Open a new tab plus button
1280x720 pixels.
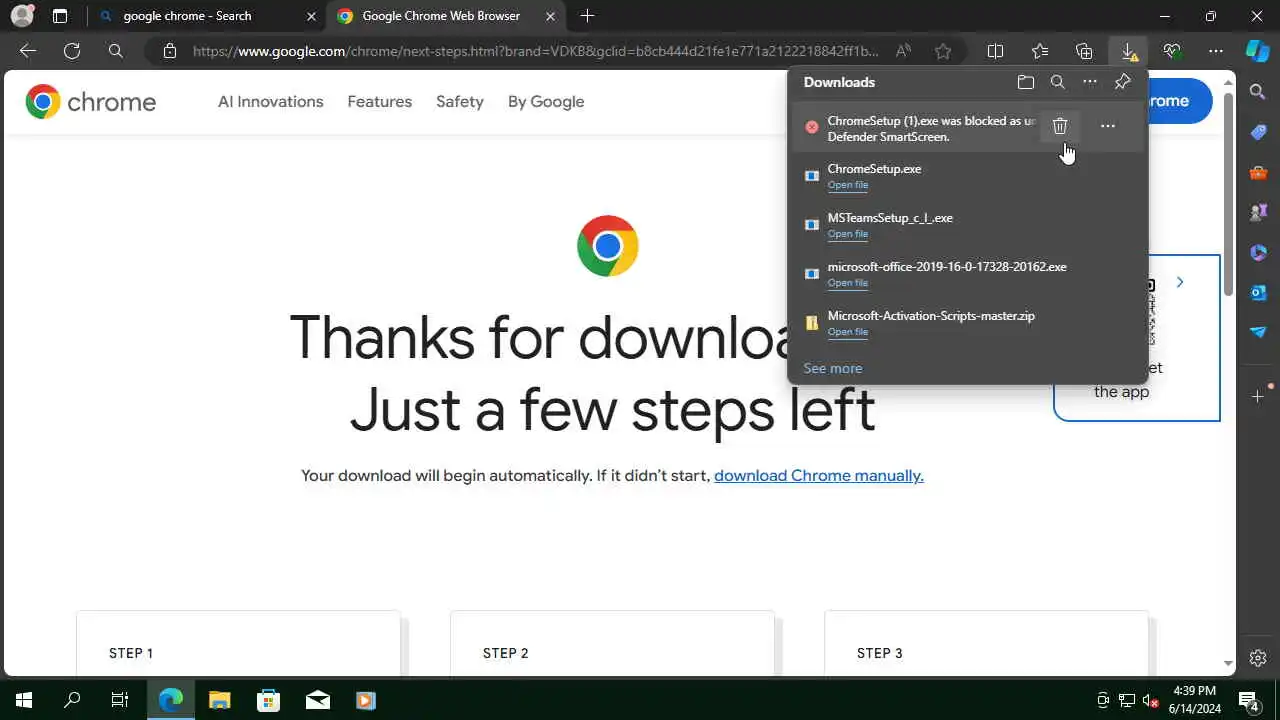(x=587, y=16)
